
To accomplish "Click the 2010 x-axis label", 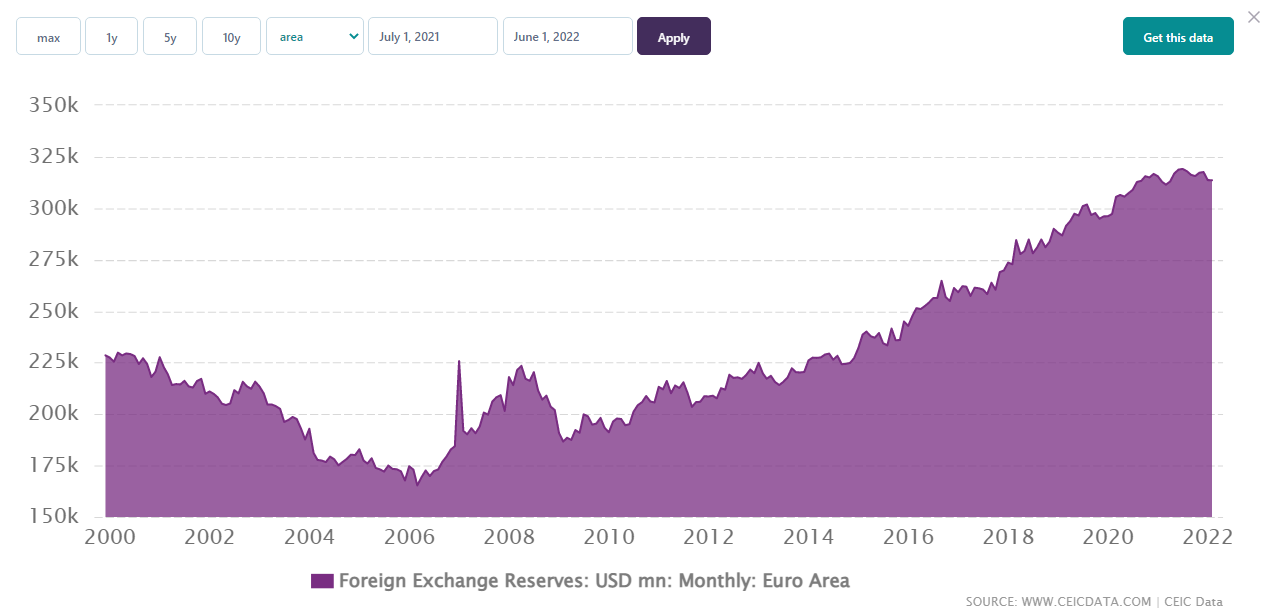I will click(609, 538).
